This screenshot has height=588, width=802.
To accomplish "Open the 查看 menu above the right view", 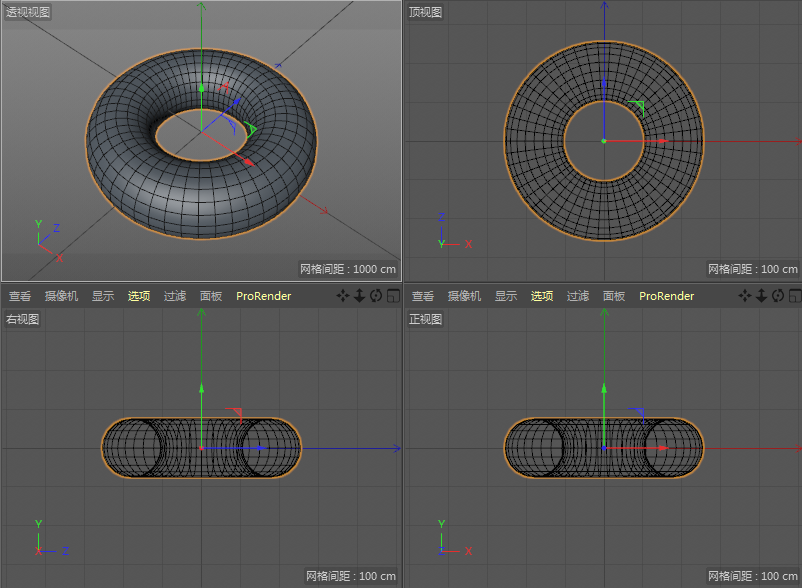I will [x=20, y=296].
